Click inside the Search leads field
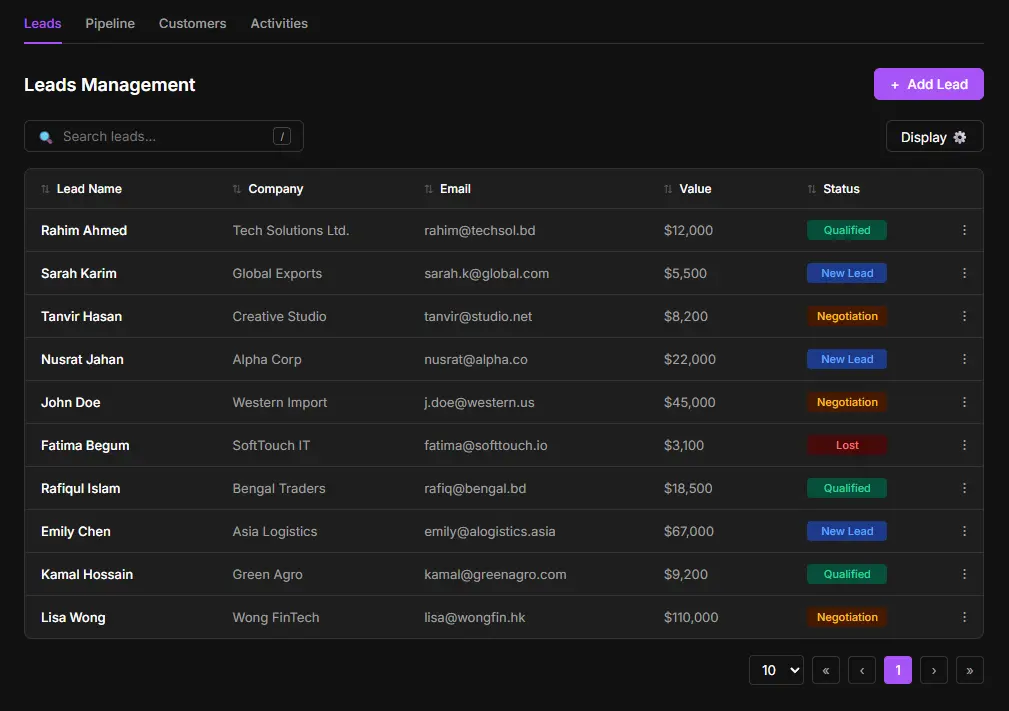 coord(150,136)
